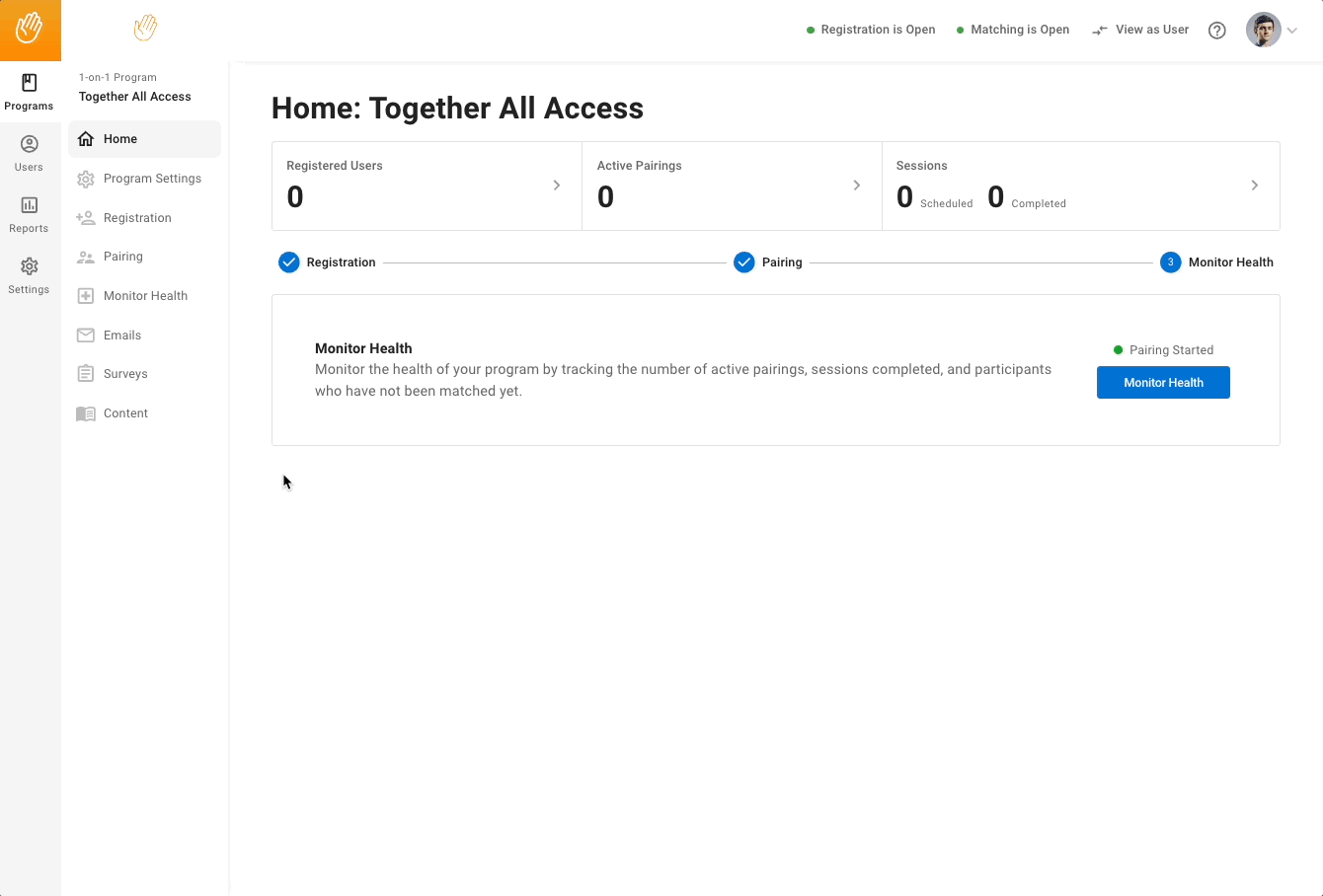Viewport: 1323px width, 896px height.
Task: Switch to Program Settings in the sidebar
Action: (152, 179)
